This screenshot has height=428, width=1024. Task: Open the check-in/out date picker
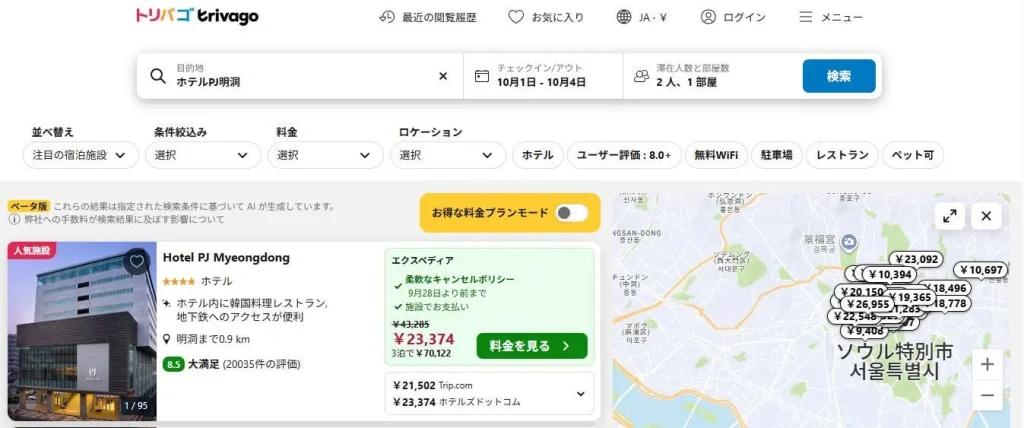coord(543,76)
